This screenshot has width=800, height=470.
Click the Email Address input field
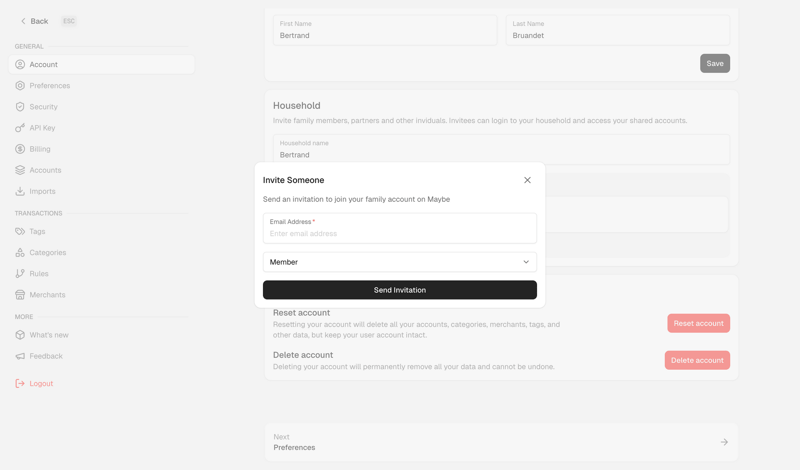point(399,228)
